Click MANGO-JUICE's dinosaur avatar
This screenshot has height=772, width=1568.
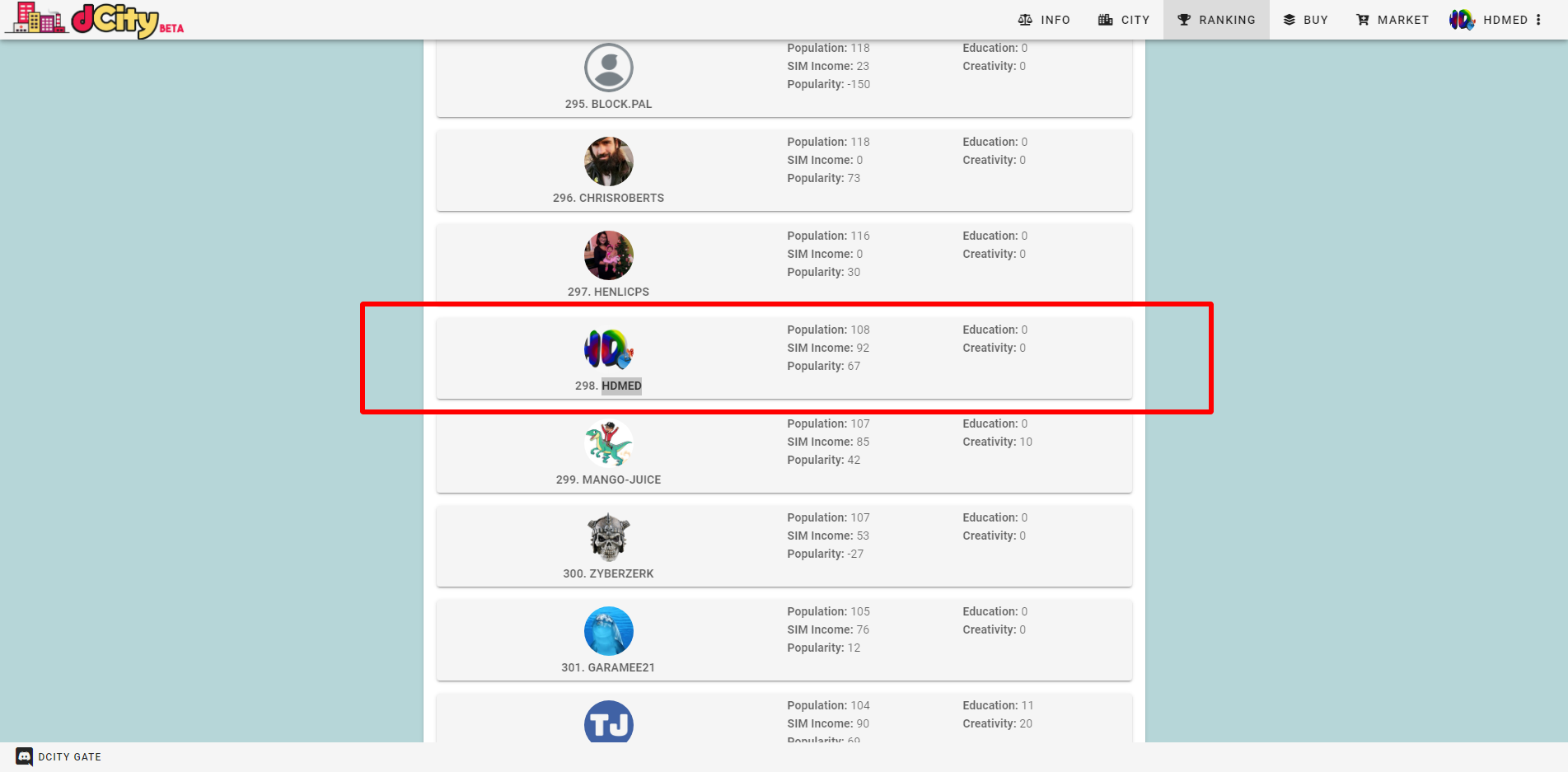click(x=609, y=443)
